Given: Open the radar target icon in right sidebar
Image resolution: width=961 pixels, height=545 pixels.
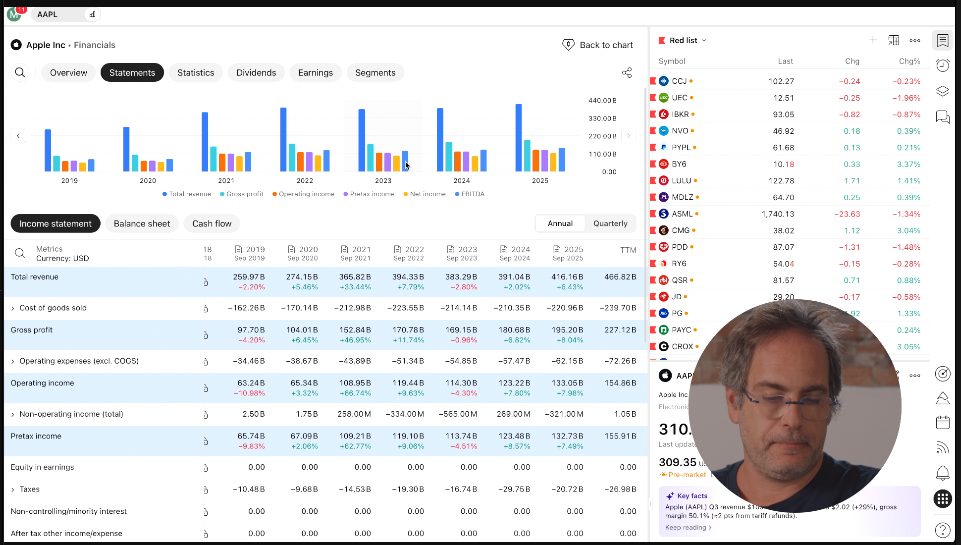Looking at the screenshot, I should coord(942,373).
